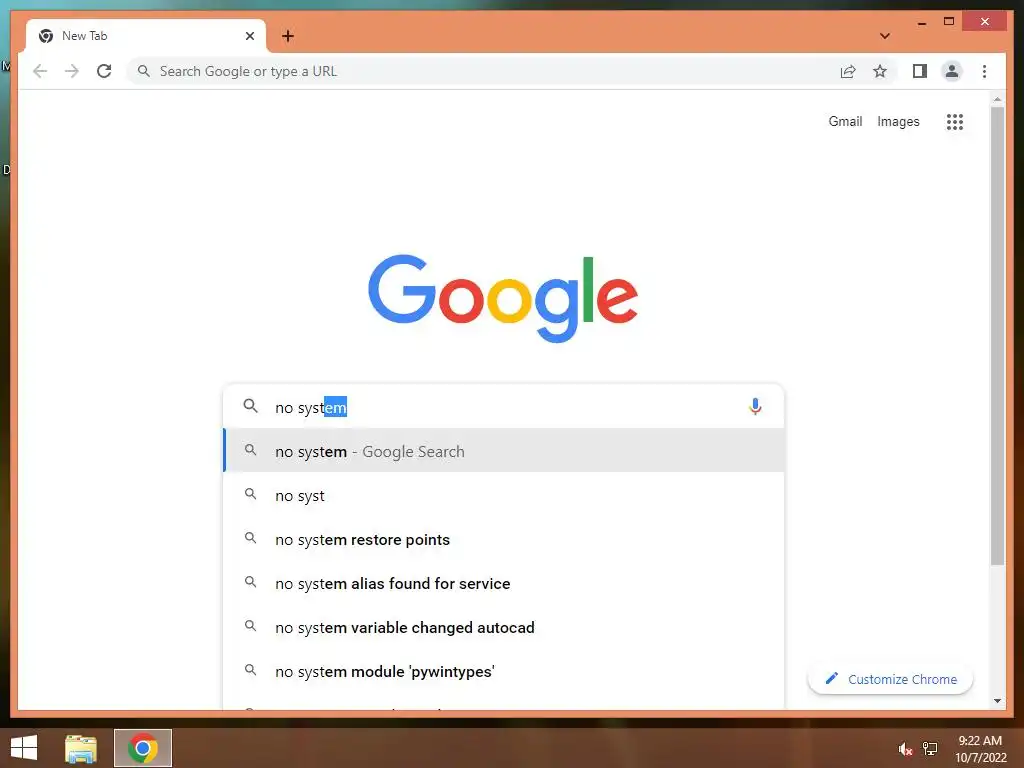This screenshot has height=768, width=1024.
Task: Open the Google apps grid
Action: pyautogui.click(x=955, y=121)
